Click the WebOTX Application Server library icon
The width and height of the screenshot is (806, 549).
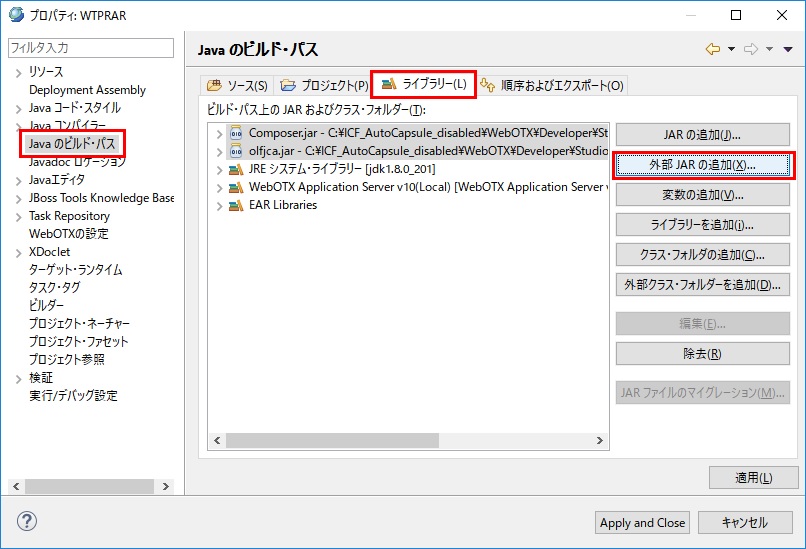click(x=236, y=187)
